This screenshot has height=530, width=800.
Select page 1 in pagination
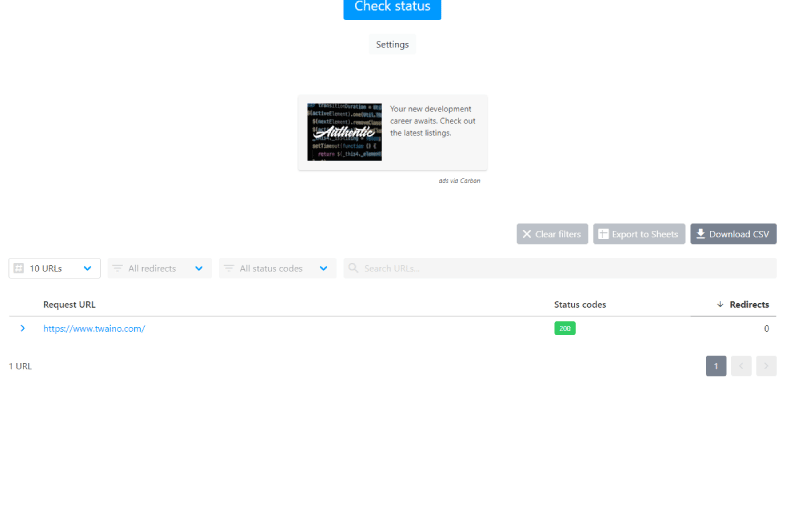pyautogui.click(x=716, y=366)
